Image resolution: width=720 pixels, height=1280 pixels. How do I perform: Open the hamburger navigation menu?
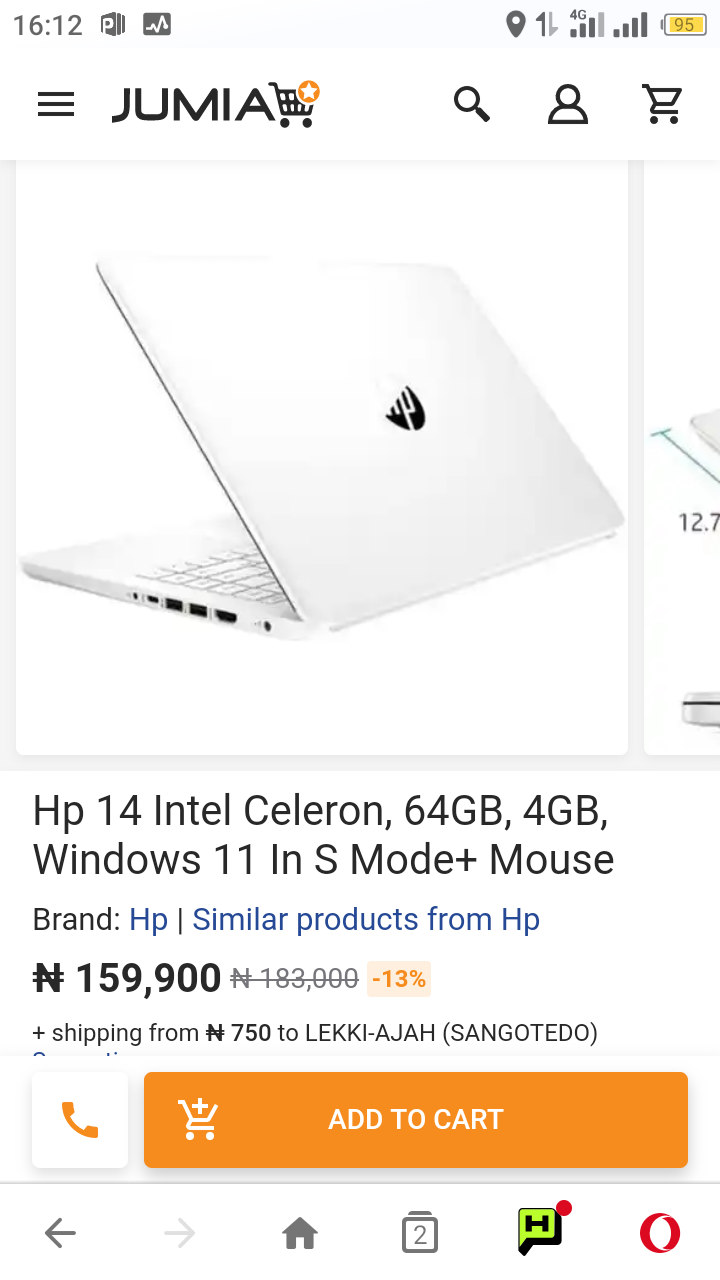(56, 104)
